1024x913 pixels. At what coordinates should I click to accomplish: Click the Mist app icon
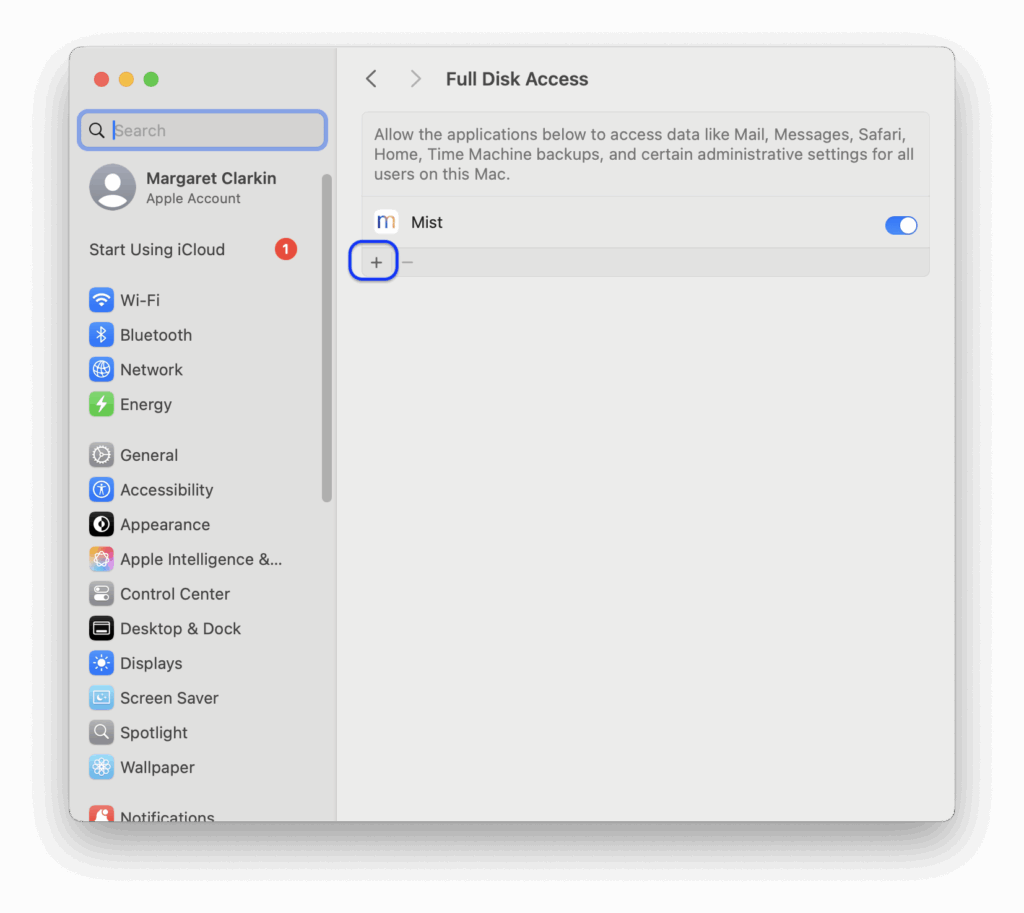pos(386,222)
